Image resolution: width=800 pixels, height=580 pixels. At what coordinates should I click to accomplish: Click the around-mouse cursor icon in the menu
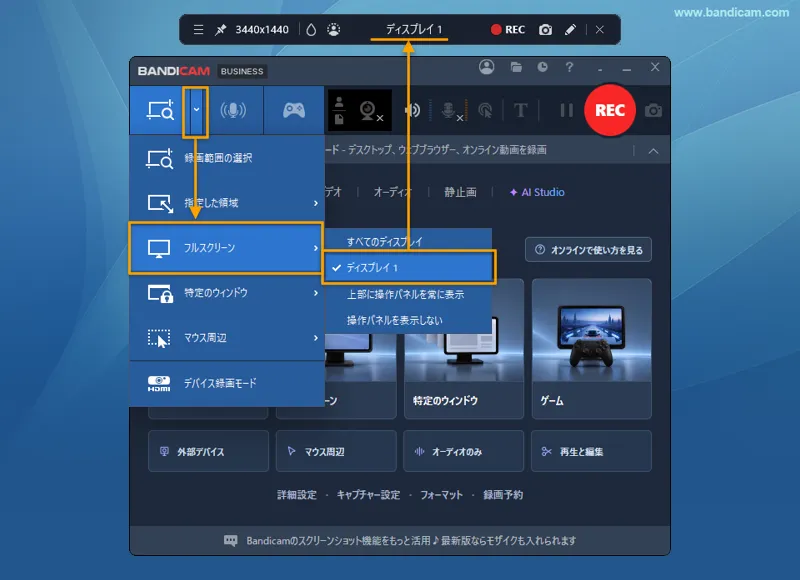tap(159, 338)
